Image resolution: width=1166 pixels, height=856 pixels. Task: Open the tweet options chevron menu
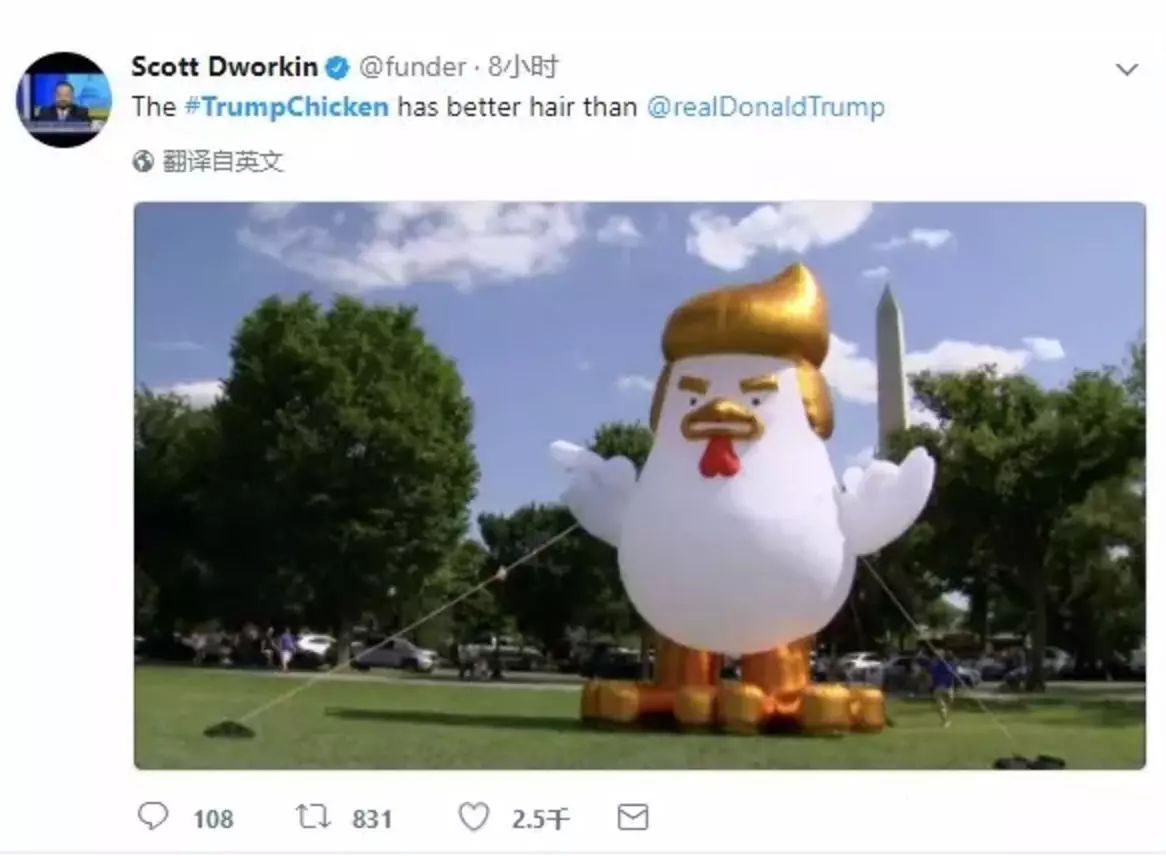[x=1127, y=70]
